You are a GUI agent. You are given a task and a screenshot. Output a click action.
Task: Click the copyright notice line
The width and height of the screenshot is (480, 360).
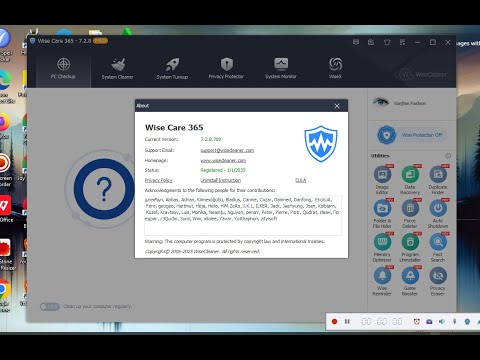[202, 251]
